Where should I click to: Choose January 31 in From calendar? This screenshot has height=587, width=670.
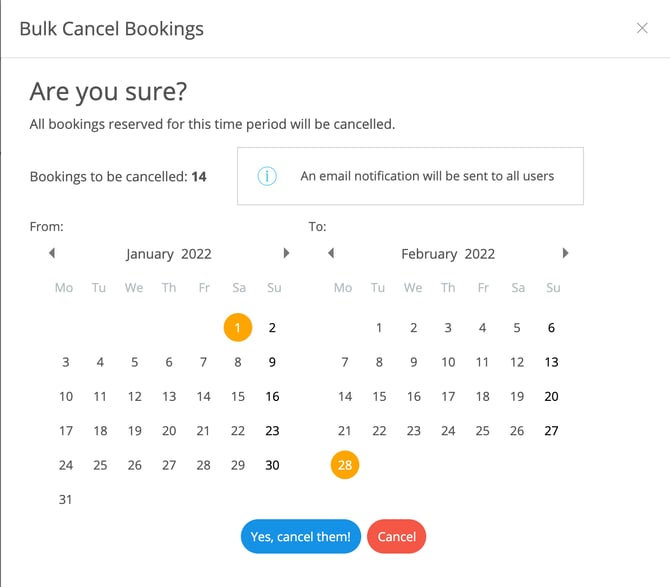coord(66,500)
